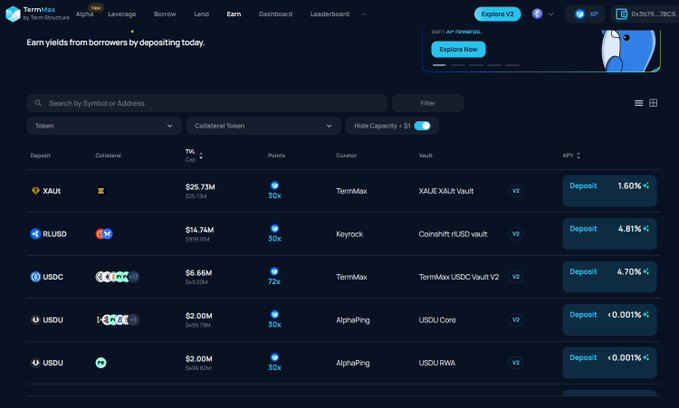
Task: Select the last banner carousel indicator
Action: tap(512, 65)
